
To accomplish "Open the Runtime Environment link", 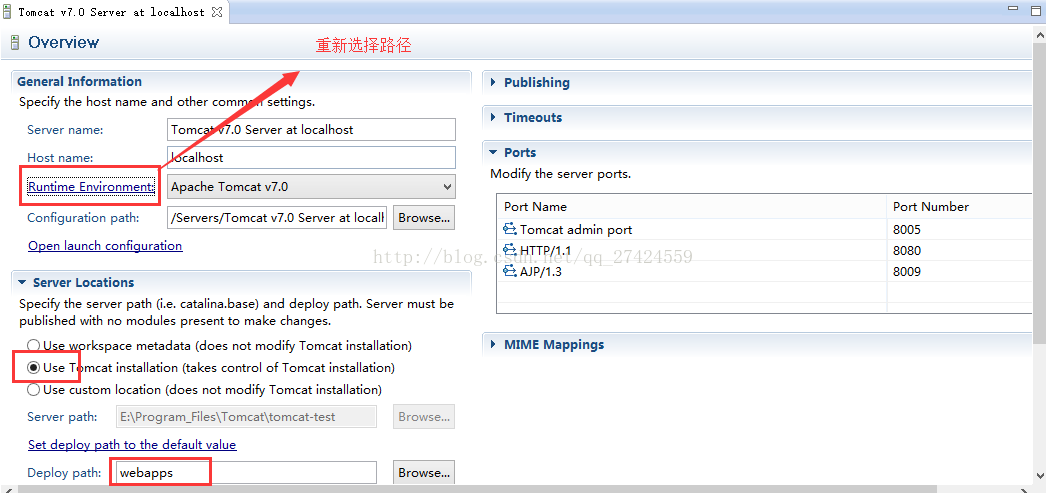I will pos(91,187).
